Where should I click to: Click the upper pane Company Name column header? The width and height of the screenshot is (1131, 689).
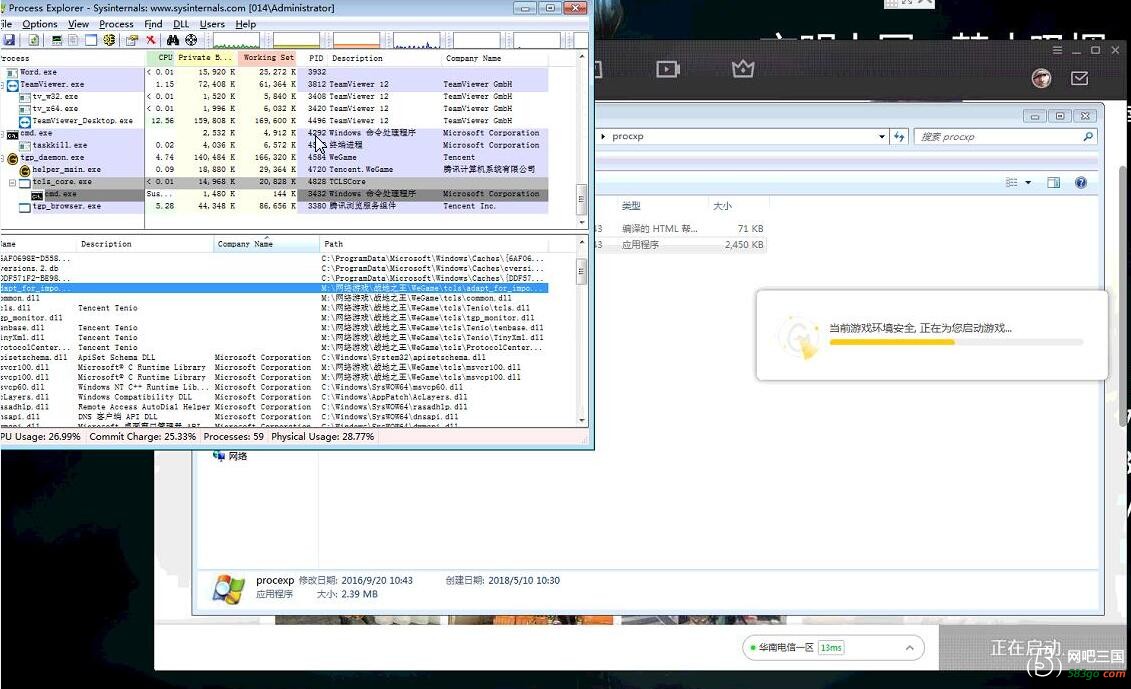coord(494,58)
